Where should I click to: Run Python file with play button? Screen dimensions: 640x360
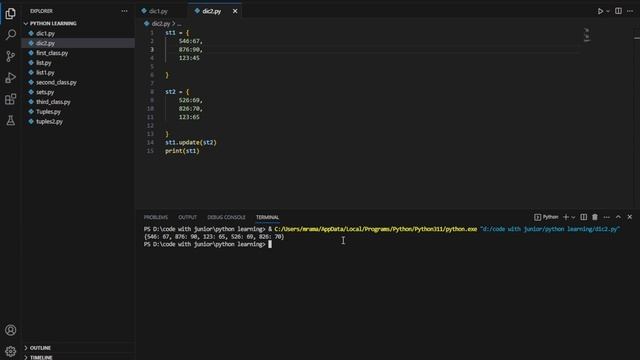pos(600,11)
